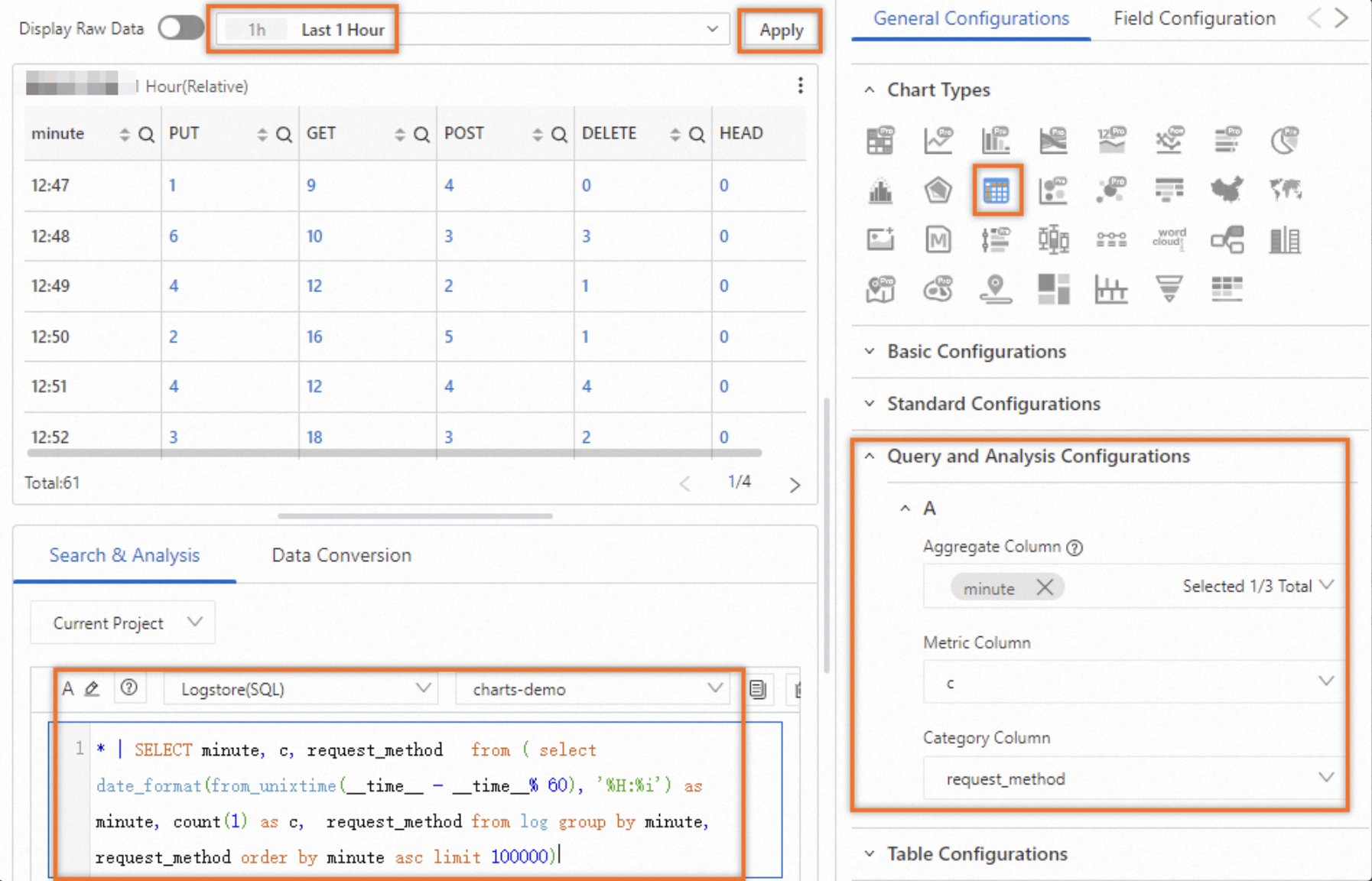
Task: Go to previous table page
Action: tap(684, 484)
